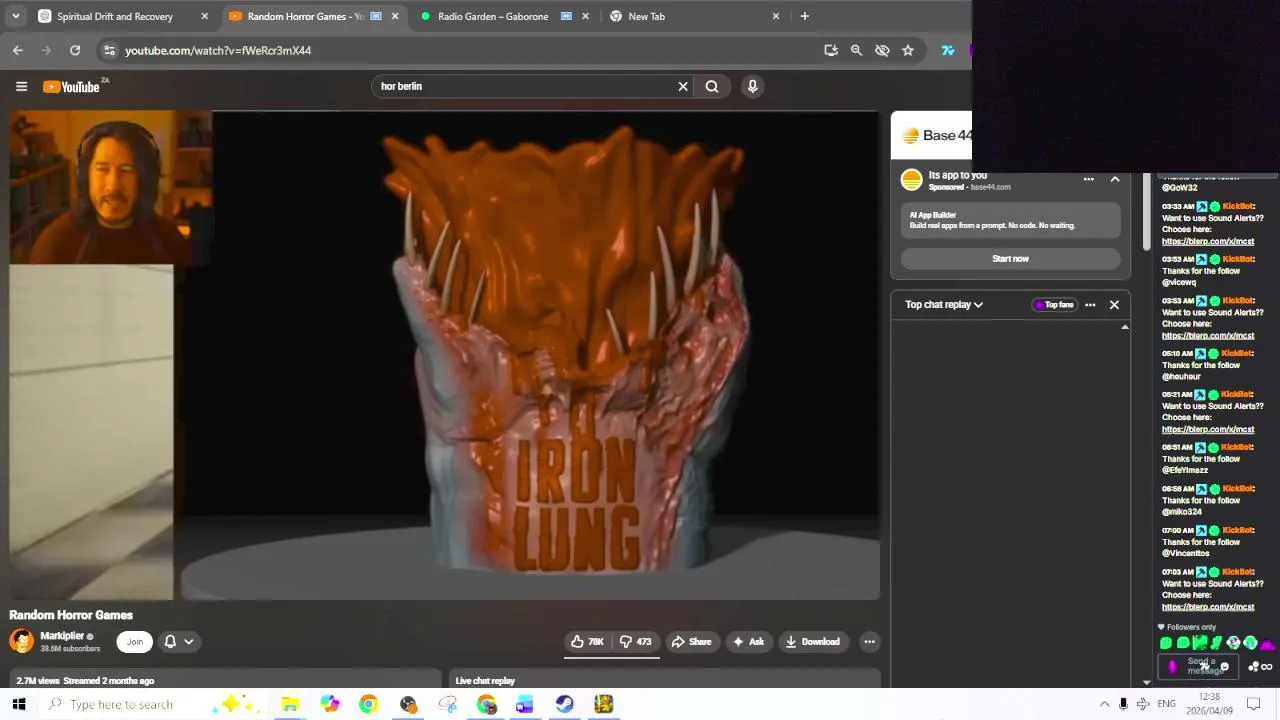
Task: Download the video
Action: (x=812, y=642)
